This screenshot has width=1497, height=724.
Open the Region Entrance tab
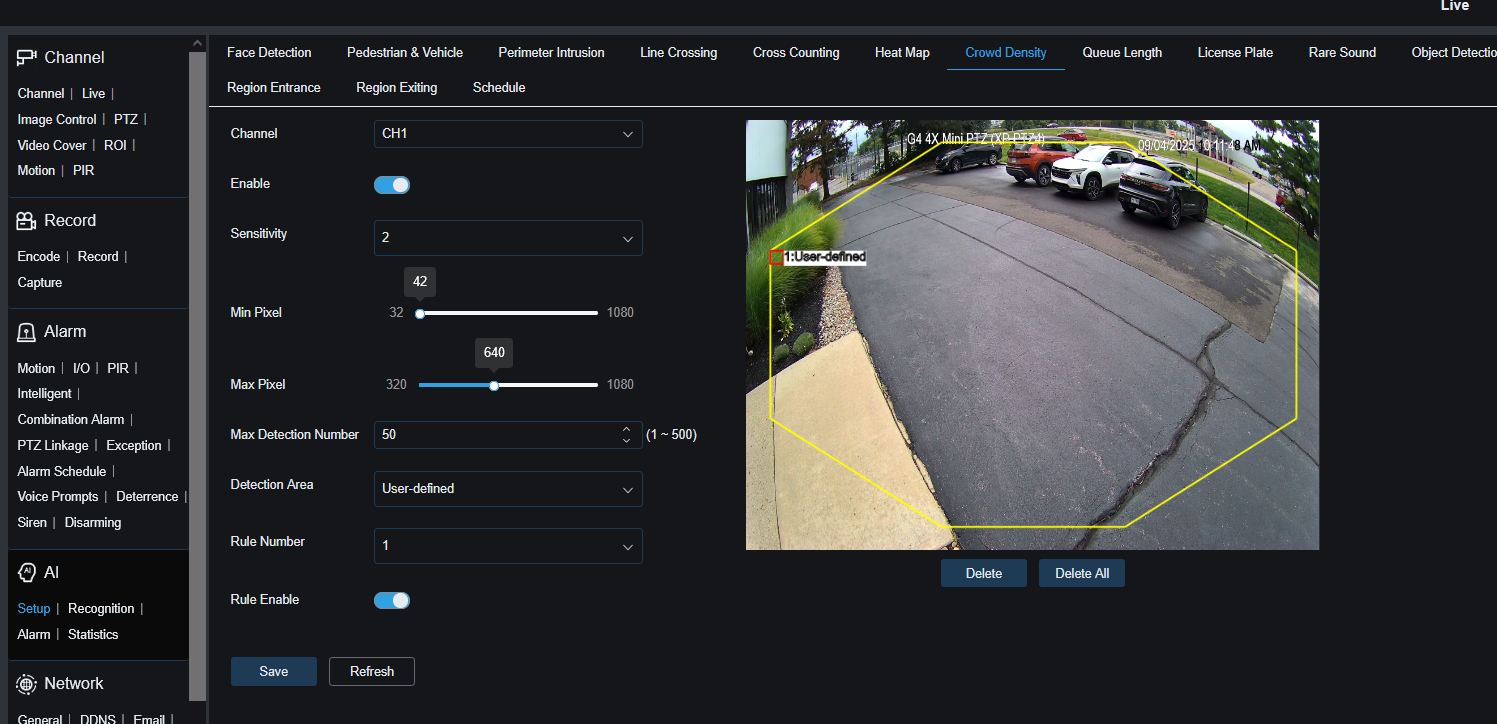point(274,88)
